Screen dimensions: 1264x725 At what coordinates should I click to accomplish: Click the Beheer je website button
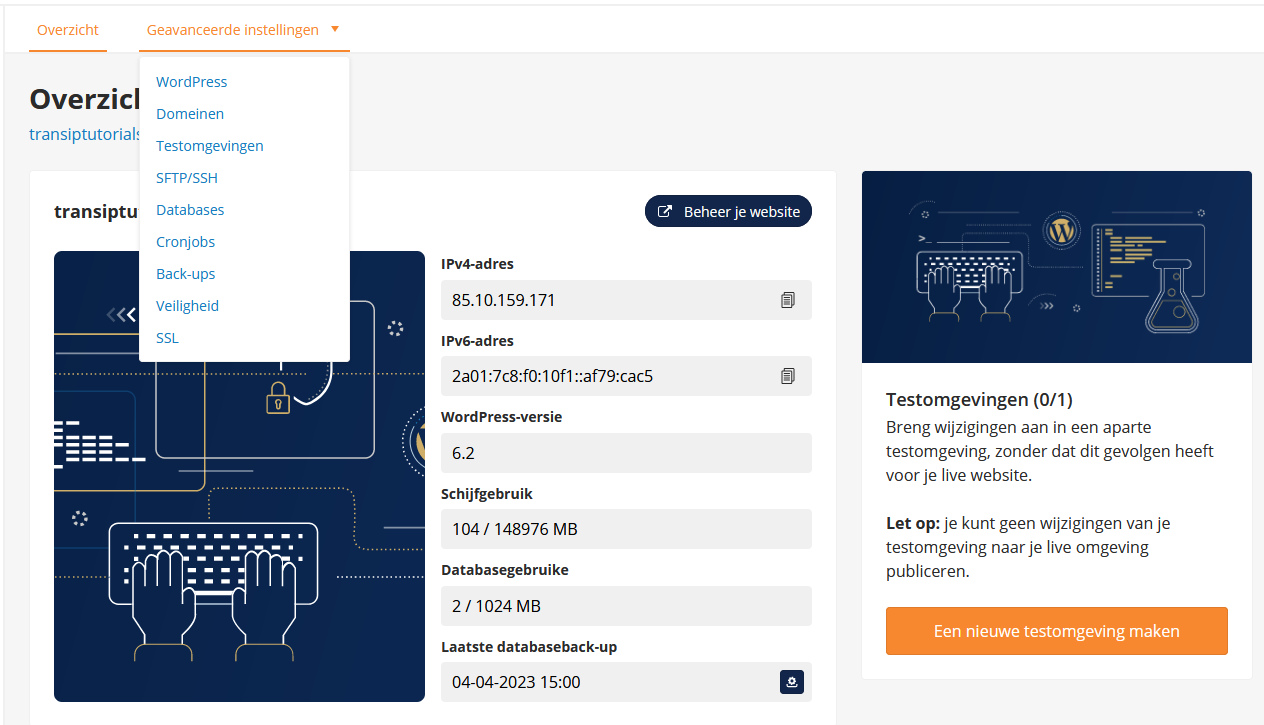[x=728, y=212]
